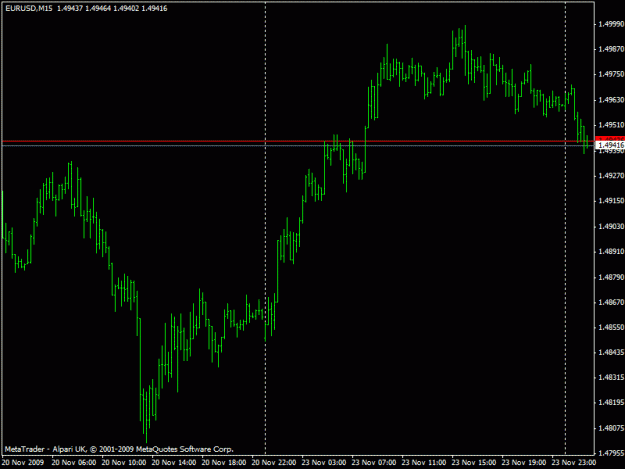Click the 23 Nov 23:00 time label
Image resolution: width=625 pixels, height=469 pixels.
[574, 463]
